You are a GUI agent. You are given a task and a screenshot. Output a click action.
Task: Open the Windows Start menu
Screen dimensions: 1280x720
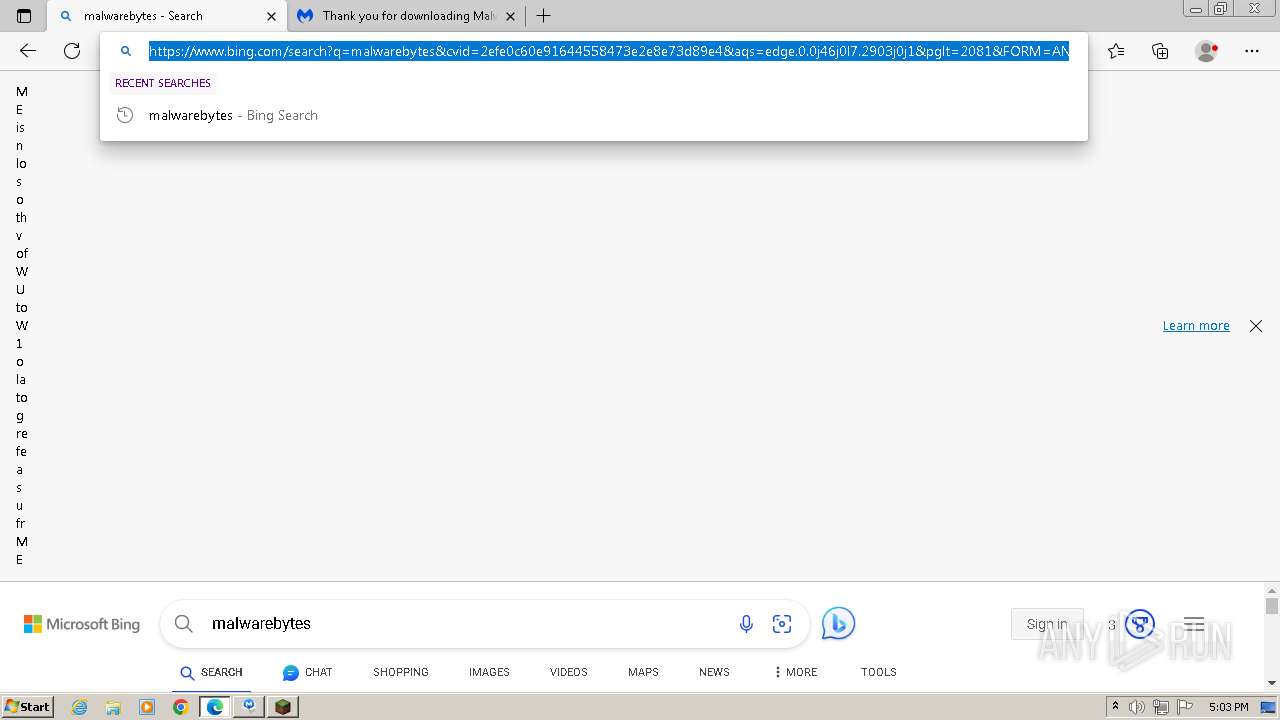coord(28,707)
